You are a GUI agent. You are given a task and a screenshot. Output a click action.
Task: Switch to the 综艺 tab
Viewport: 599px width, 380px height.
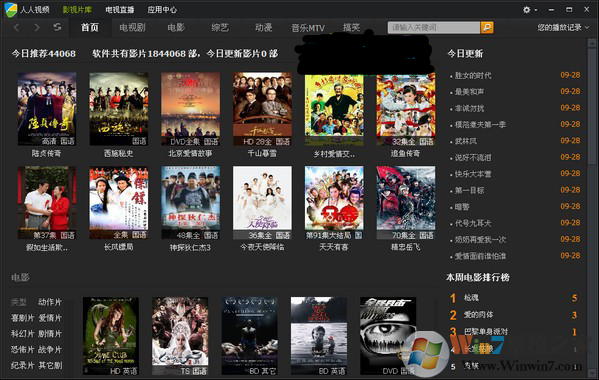coord(220,27)
